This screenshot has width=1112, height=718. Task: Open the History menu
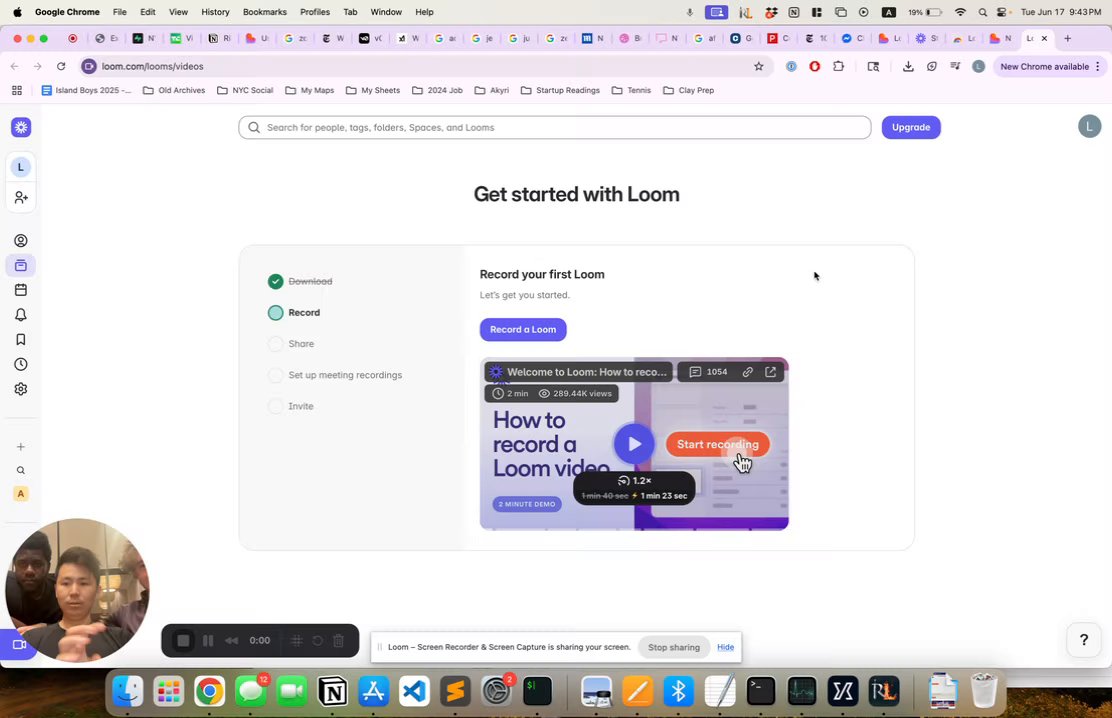tap(215, 12)
